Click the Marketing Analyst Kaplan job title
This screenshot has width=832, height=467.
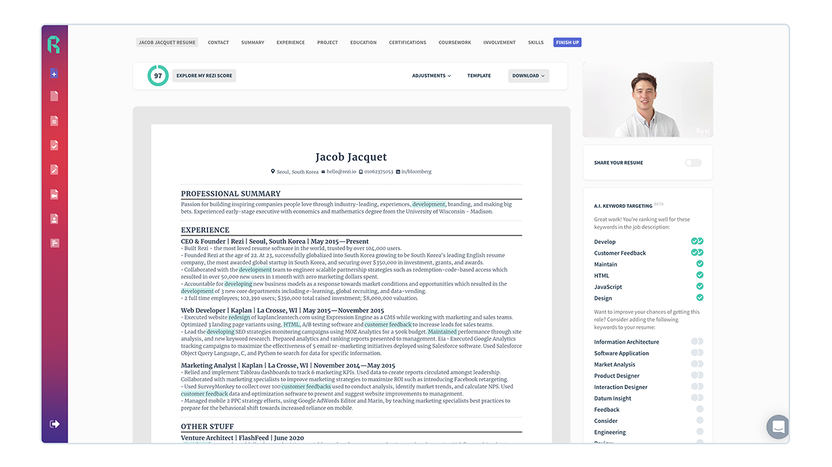coord(288,365)
